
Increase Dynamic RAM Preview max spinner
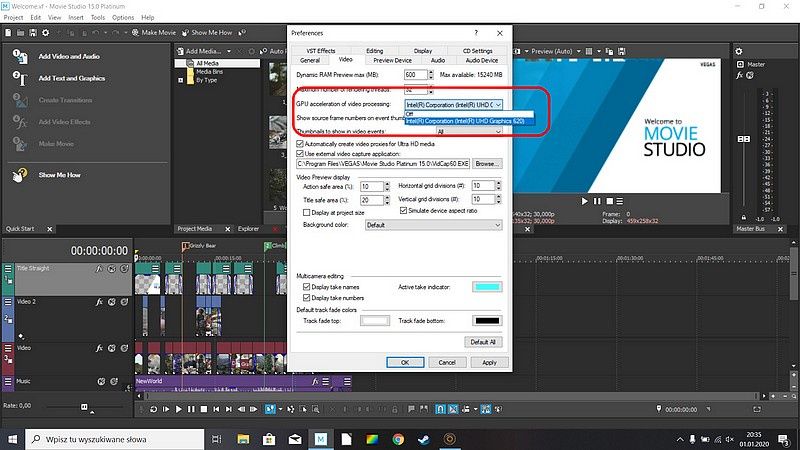[x=431, y=72]
